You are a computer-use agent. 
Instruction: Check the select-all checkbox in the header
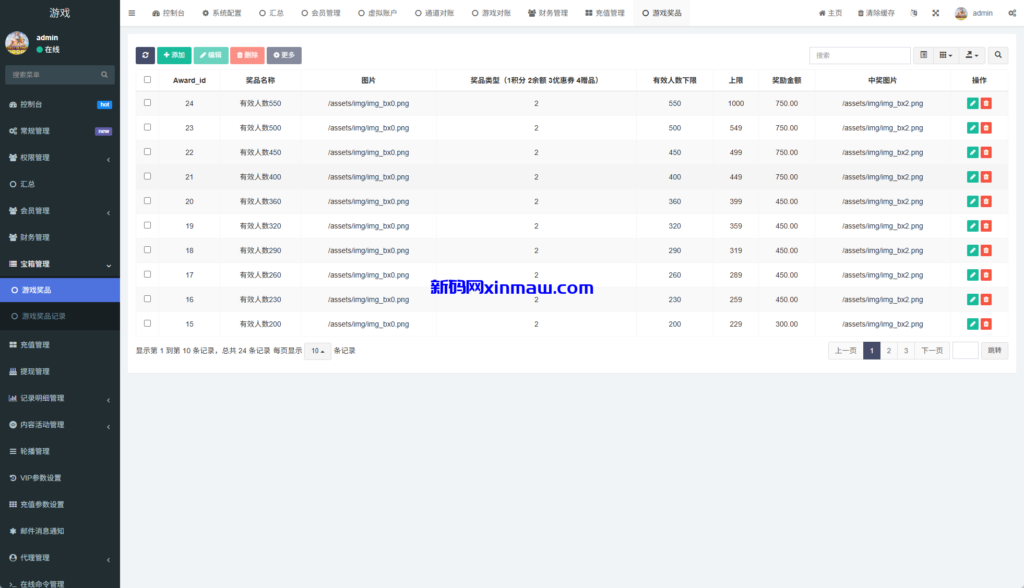[145, 80]
